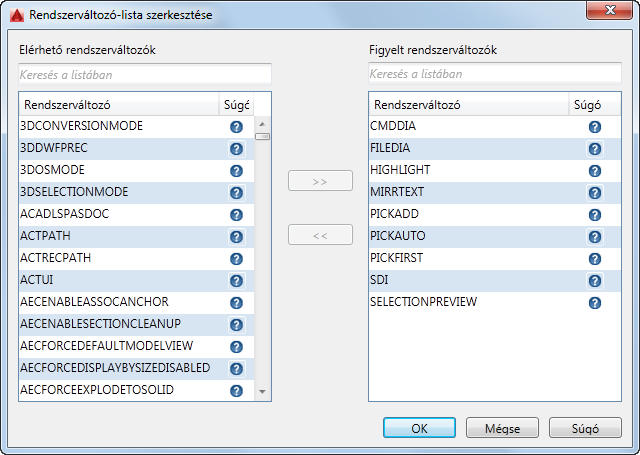Cancel with the Mégse button
Viewport: 640px width, 455px height.
coord(503,428)
